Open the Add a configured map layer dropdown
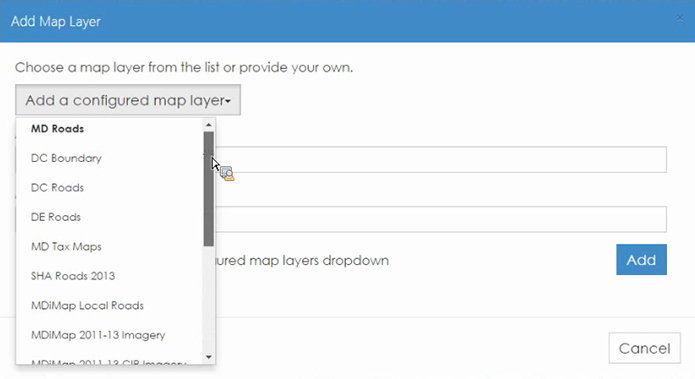 pyautogui.click(x=128, y=100)
